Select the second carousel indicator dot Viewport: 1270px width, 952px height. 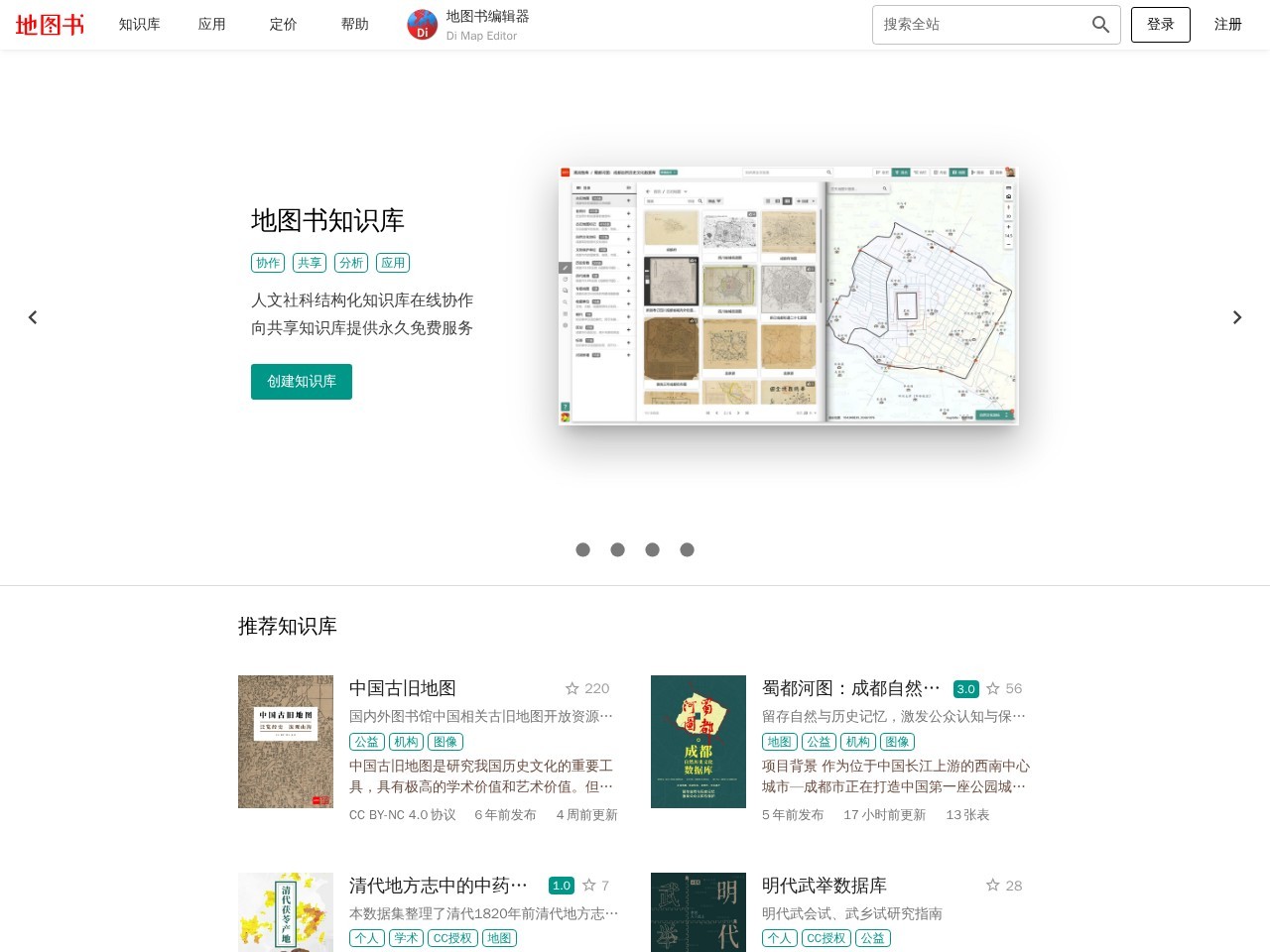click(617, 549)
